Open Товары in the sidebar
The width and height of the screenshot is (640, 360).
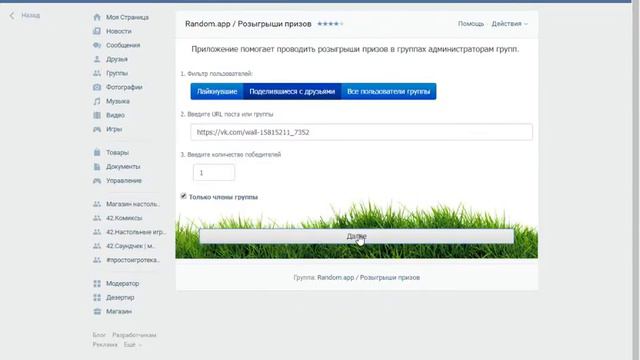click(117, 152)
